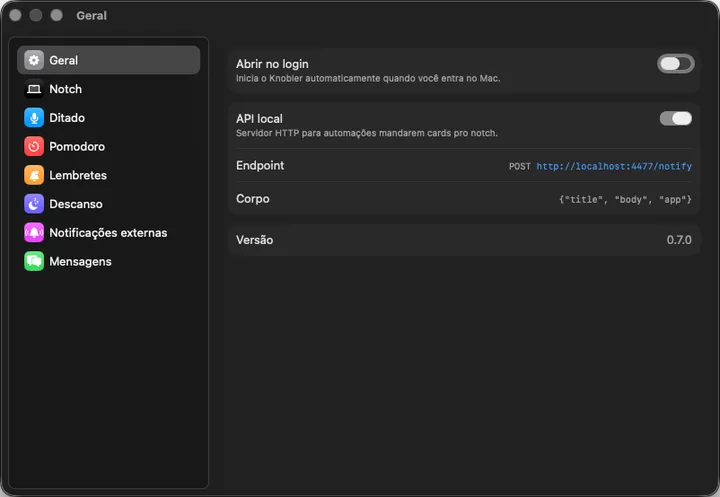The image size is (720, 497).
Task: Click the pink Notificações externas icon
Action: [34, 232]
